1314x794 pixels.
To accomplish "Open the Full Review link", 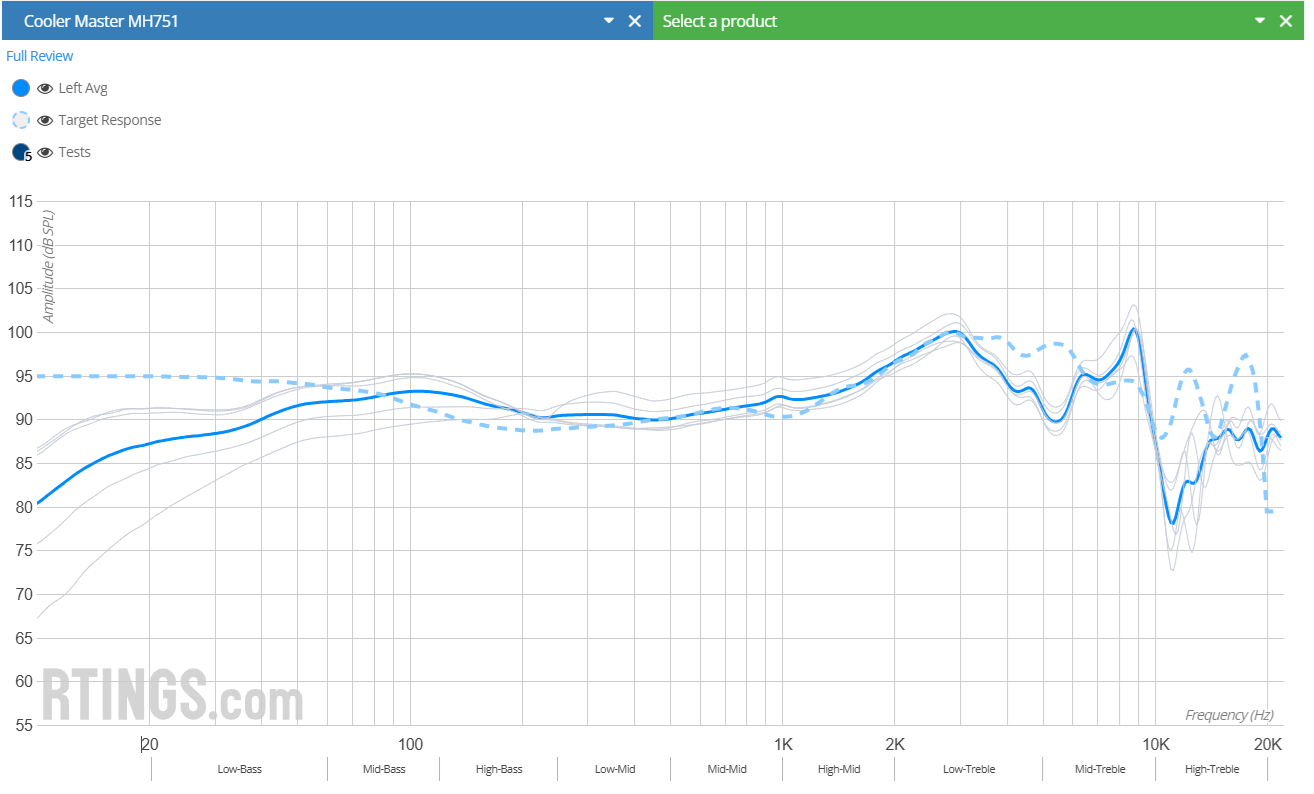I will tap(40, 56).
